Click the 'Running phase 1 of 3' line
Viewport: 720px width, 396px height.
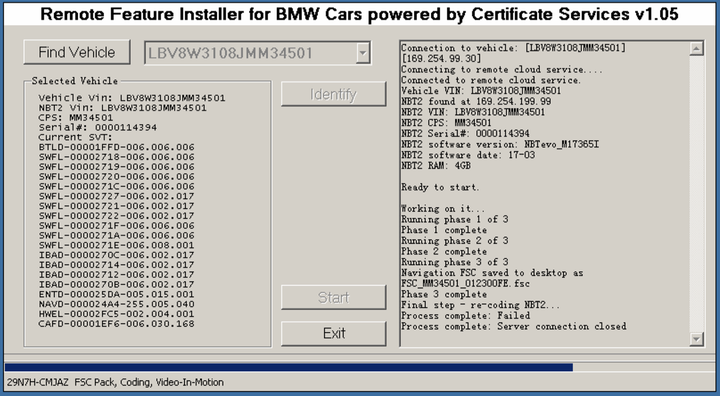click(x=455, y=219)
